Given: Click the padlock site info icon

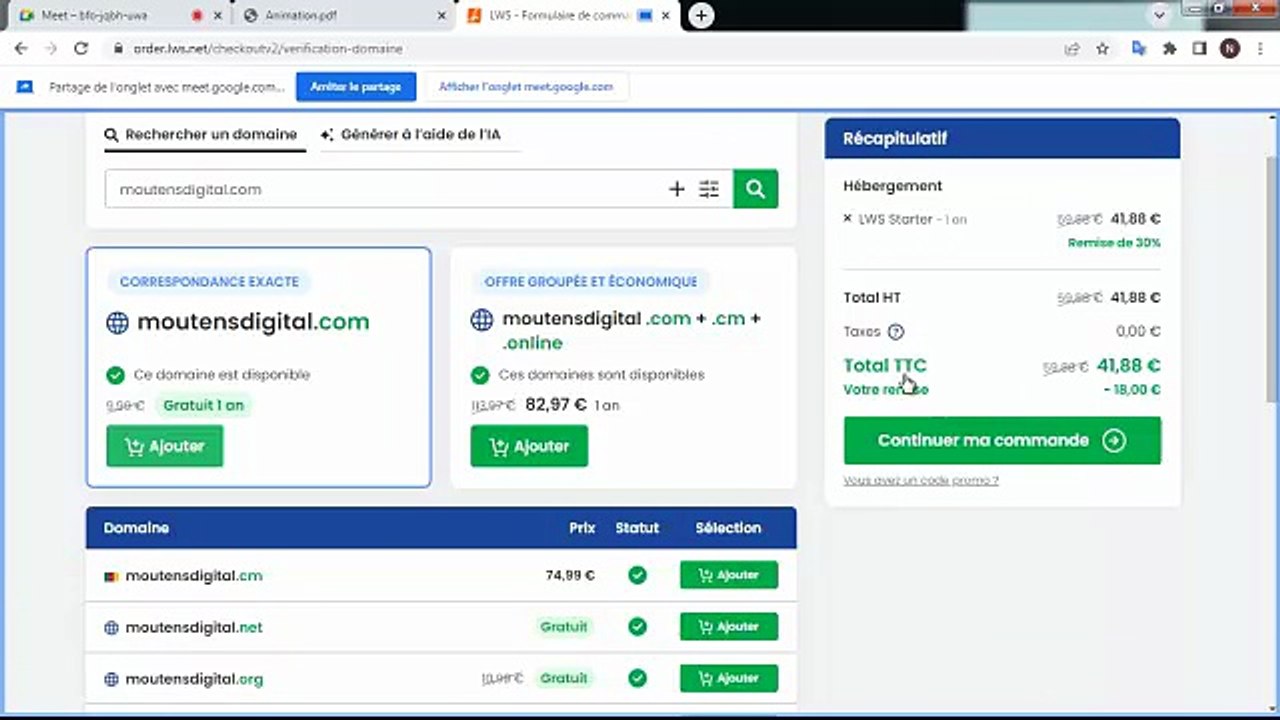Looking at the screenshot, I should click(118, 48).
